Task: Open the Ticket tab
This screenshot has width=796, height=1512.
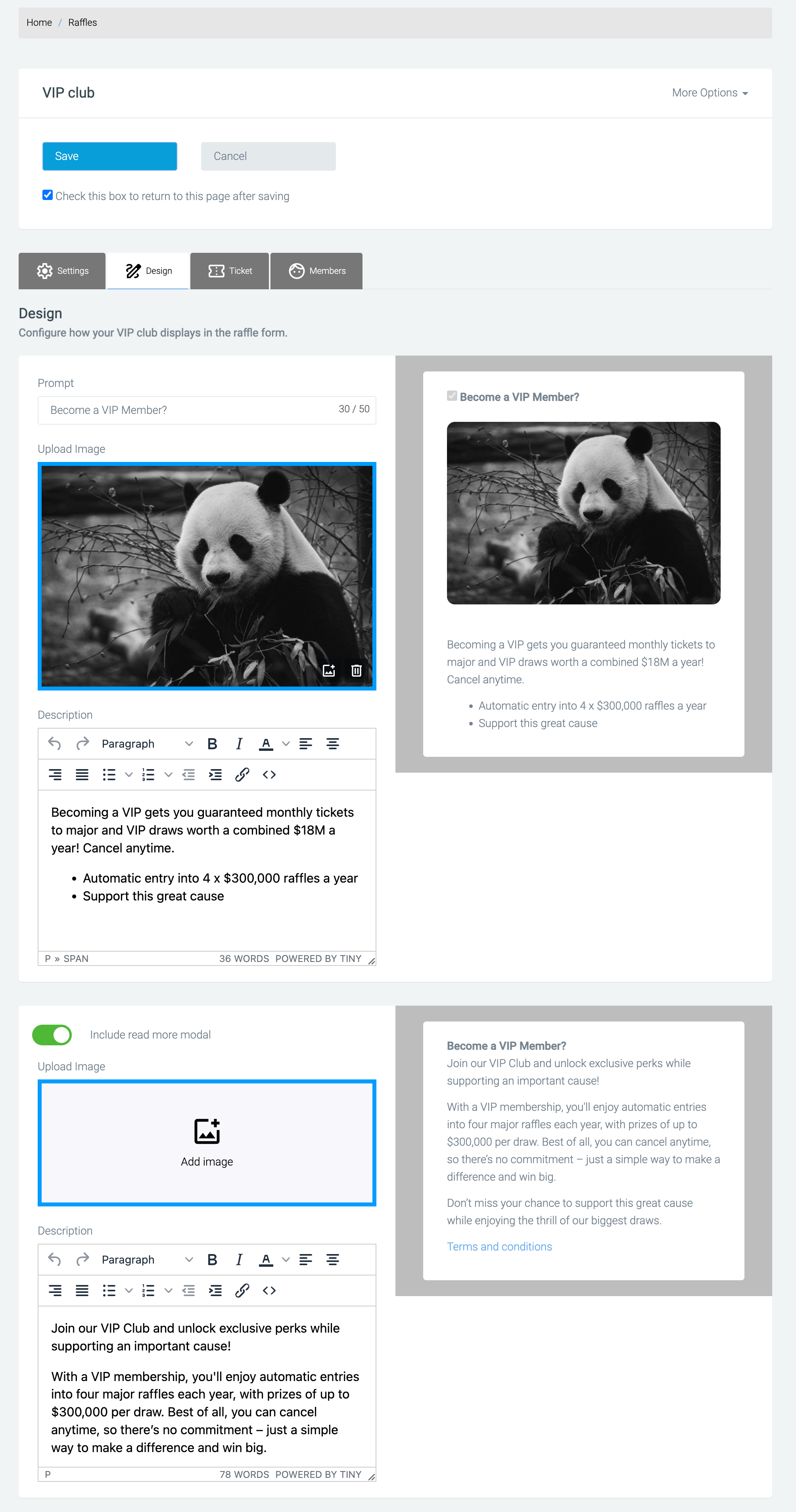Action: (229, 271)
